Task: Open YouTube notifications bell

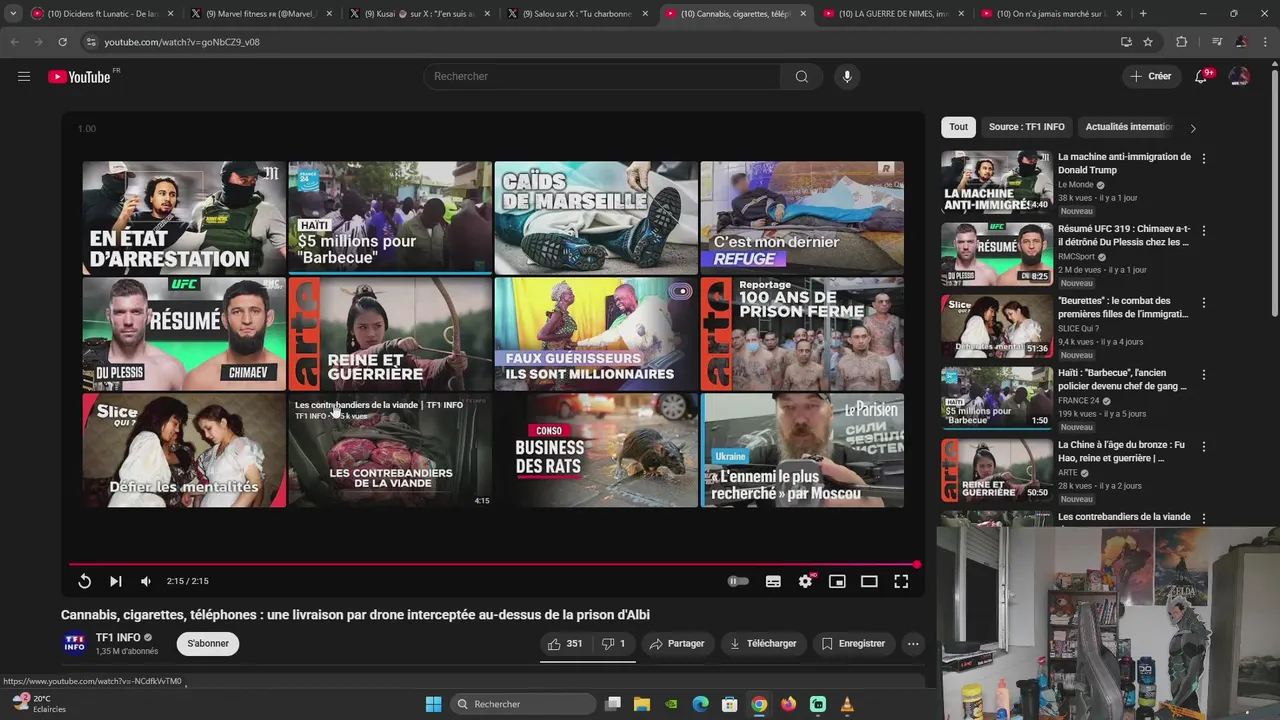Action: coord(1202,76)
